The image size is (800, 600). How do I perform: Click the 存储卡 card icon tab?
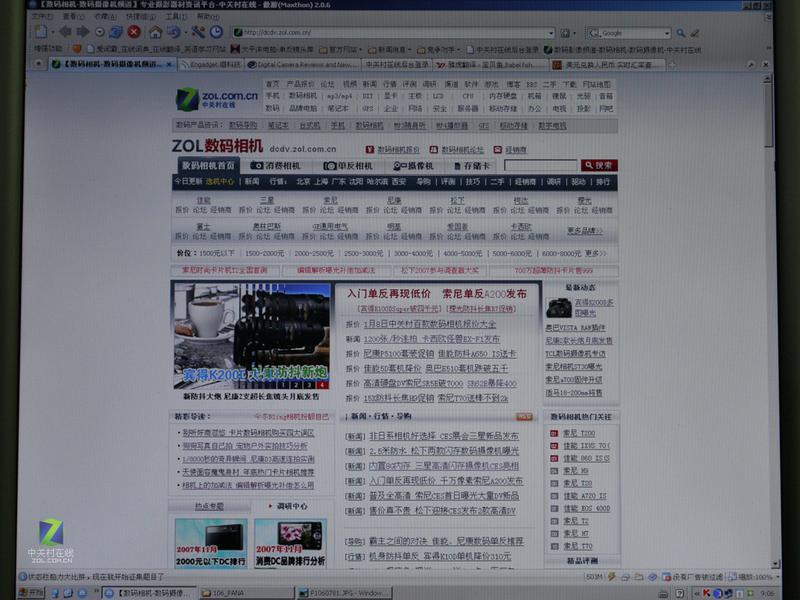click(471, 166)
